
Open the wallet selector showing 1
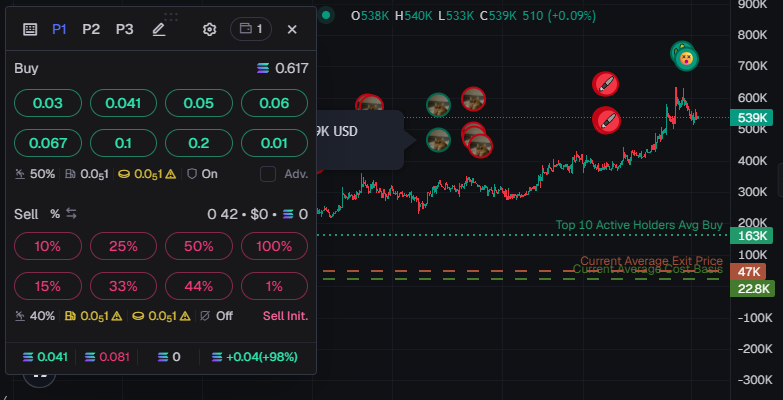[251, 29]
